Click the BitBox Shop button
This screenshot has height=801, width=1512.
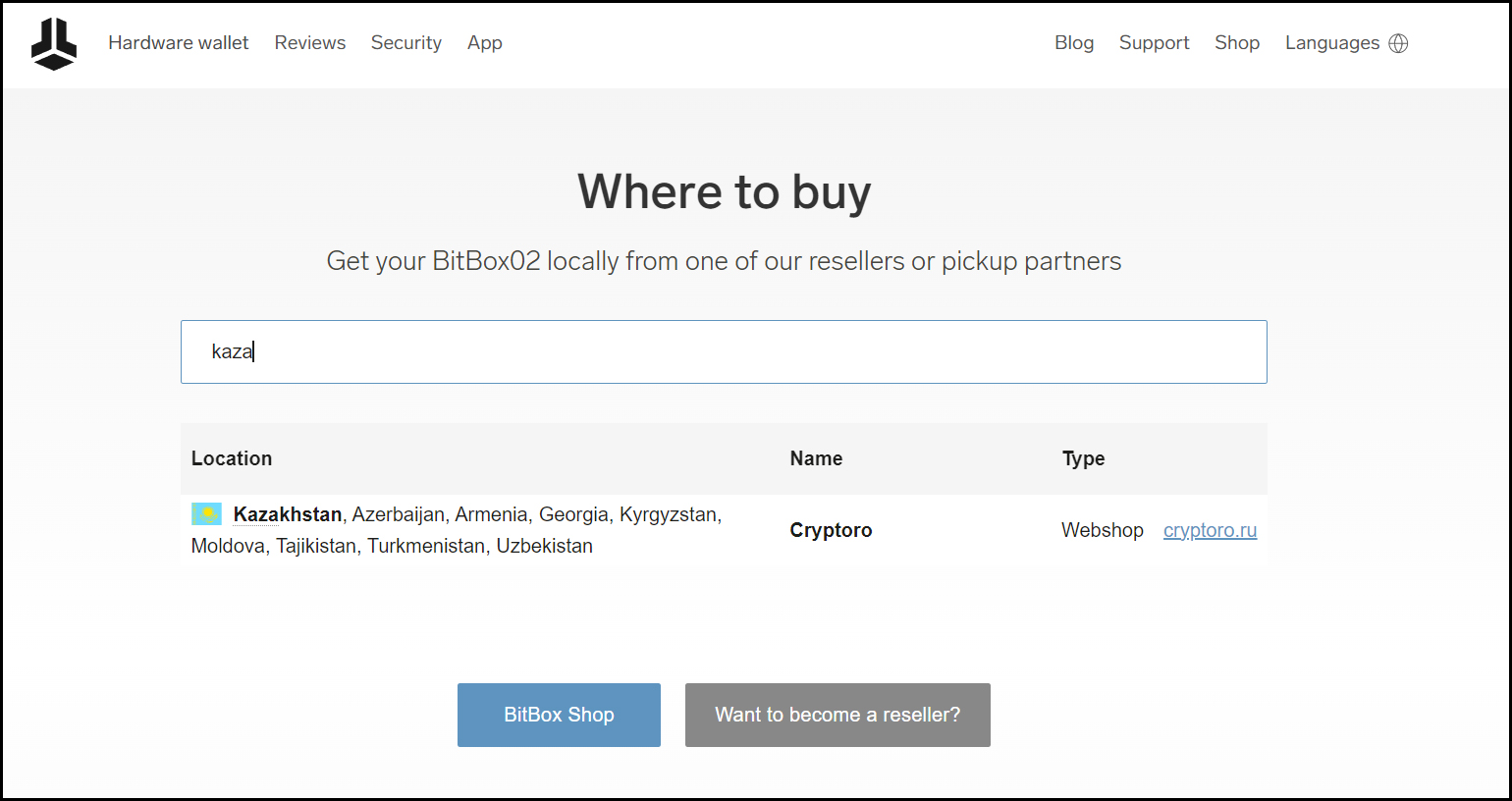(558, 715)
